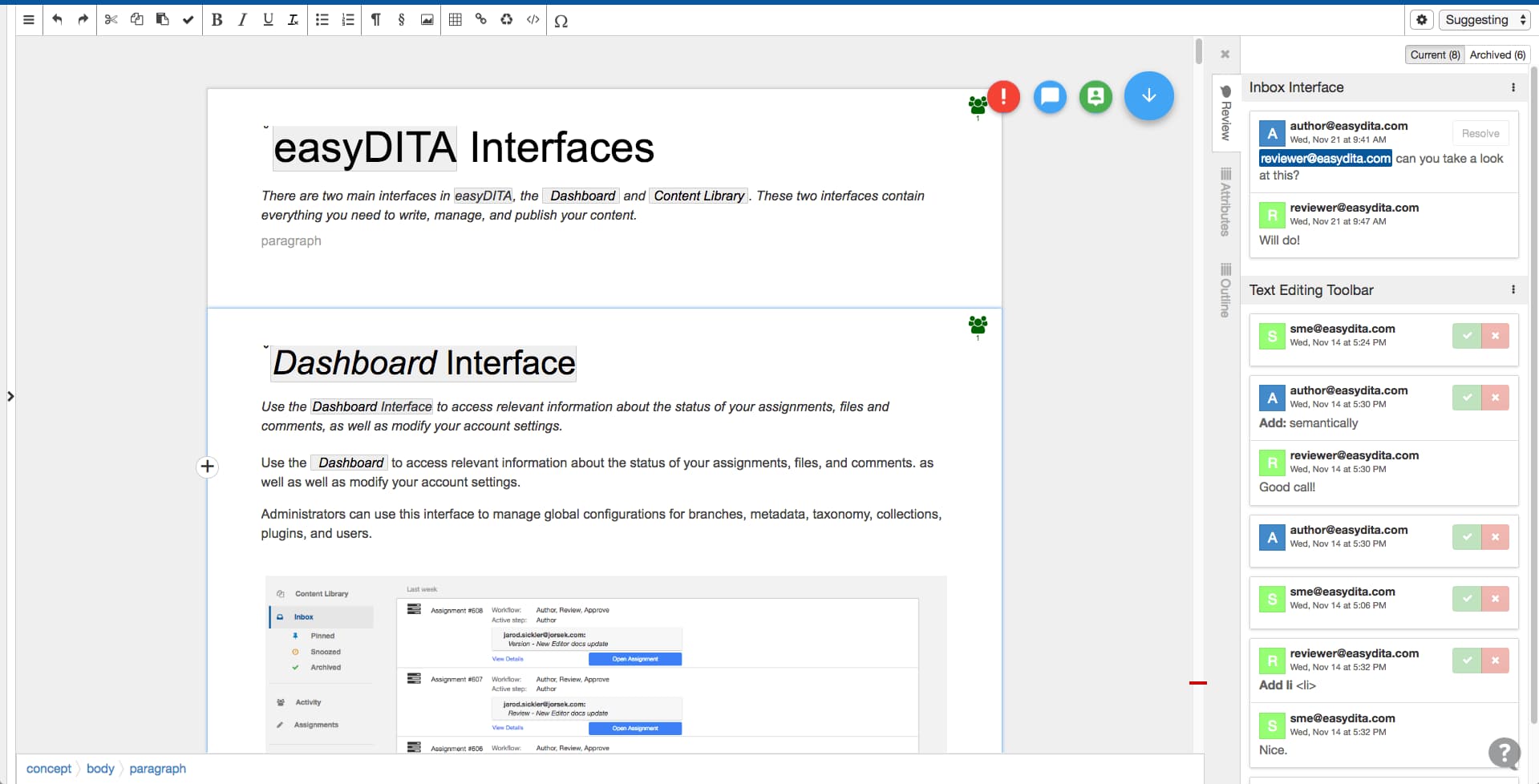Open Inbox Interface options menu
This screenshot has height=784, width=1539.
point(1513,87)
